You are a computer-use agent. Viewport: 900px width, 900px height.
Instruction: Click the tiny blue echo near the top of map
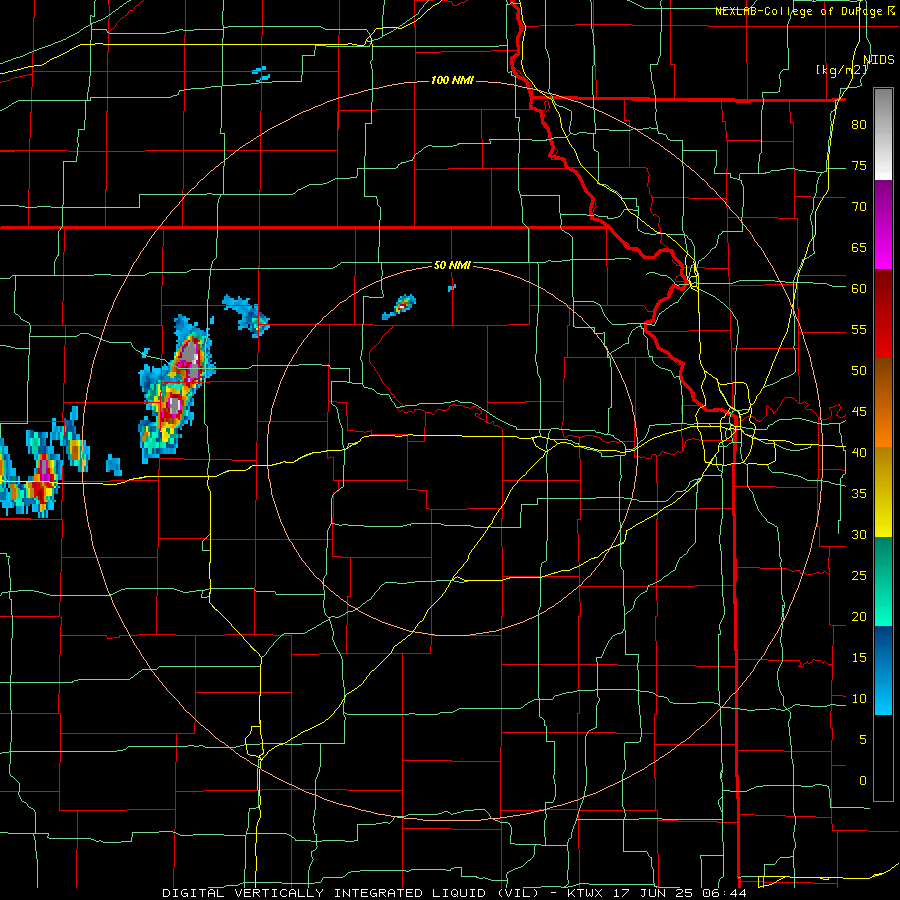(x=261, y=73)
